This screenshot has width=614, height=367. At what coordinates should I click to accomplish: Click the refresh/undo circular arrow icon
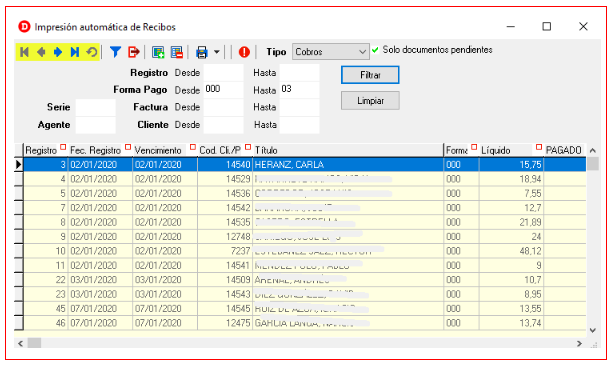pyautogui.click(x=92, y=52)
